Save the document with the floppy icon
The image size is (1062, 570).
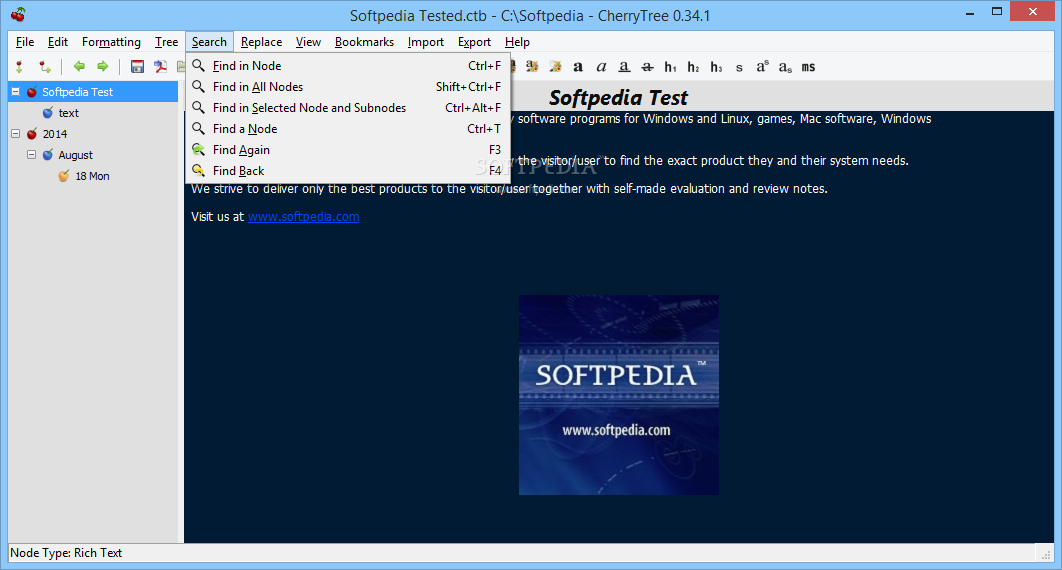[x=137, y=66]
